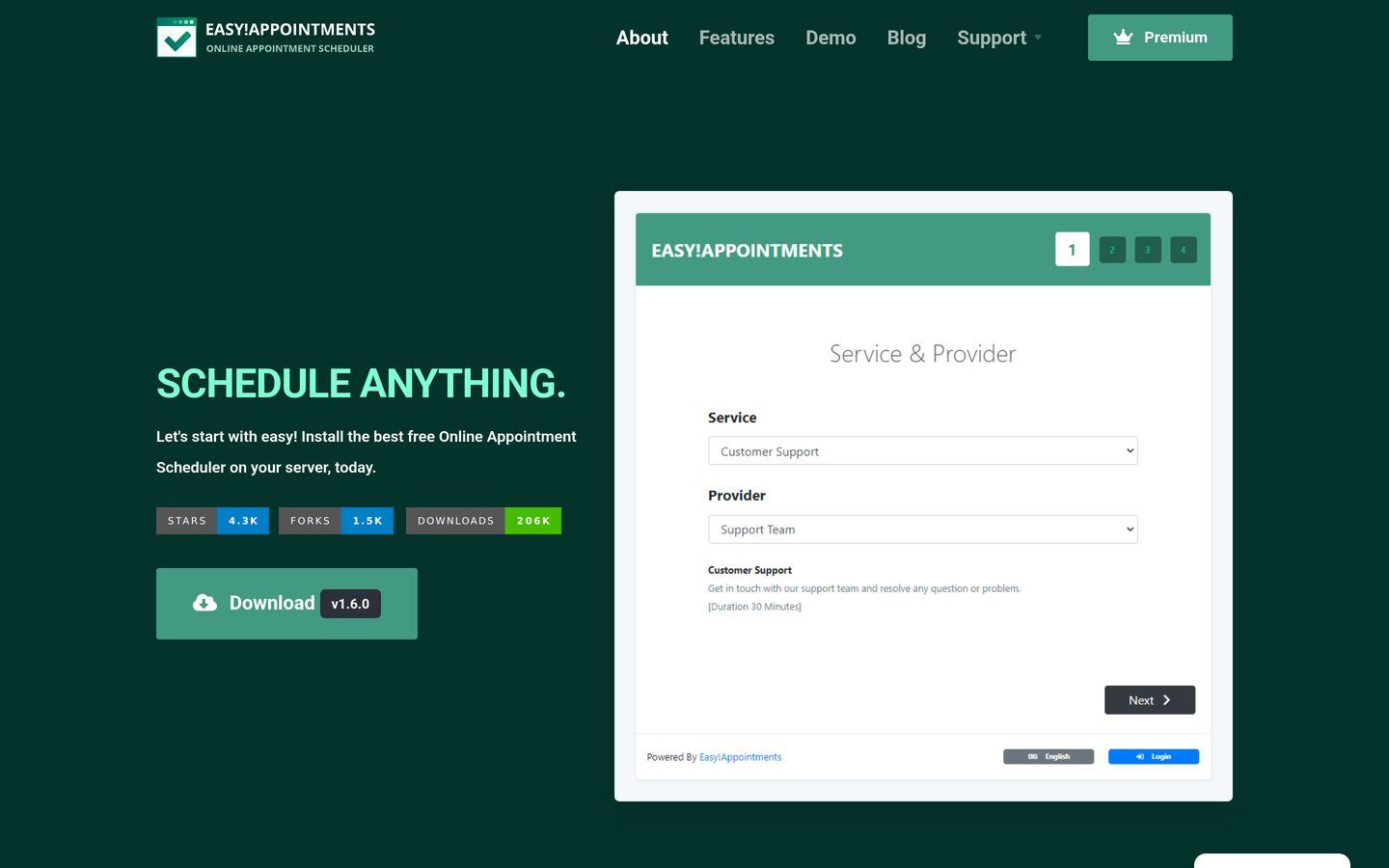This screenshot has height=868, width=1389.
Task: Click the Premium button
Action: (1160, 38)
